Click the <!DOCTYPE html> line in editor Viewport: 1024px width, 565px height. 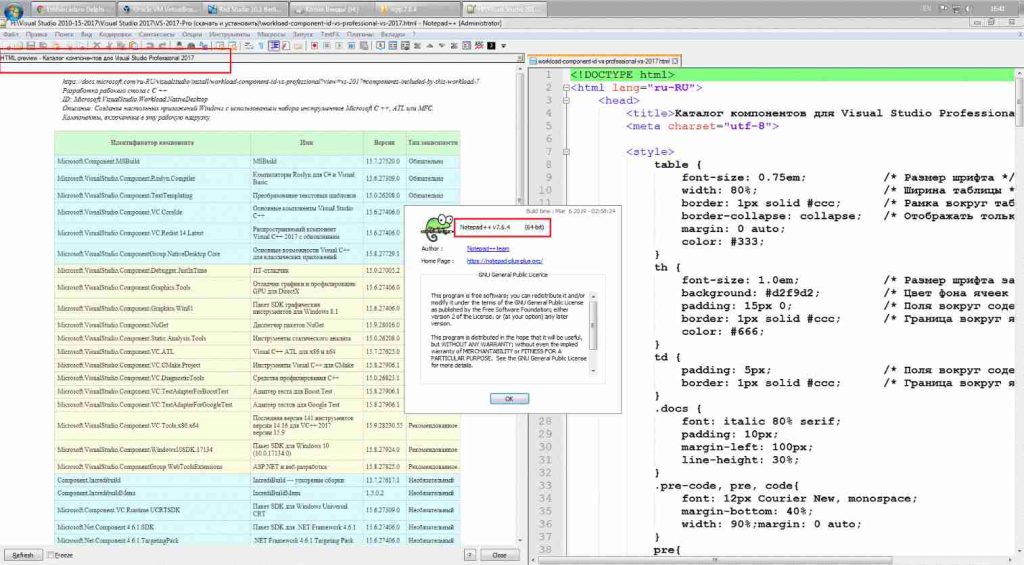point(792,75)
